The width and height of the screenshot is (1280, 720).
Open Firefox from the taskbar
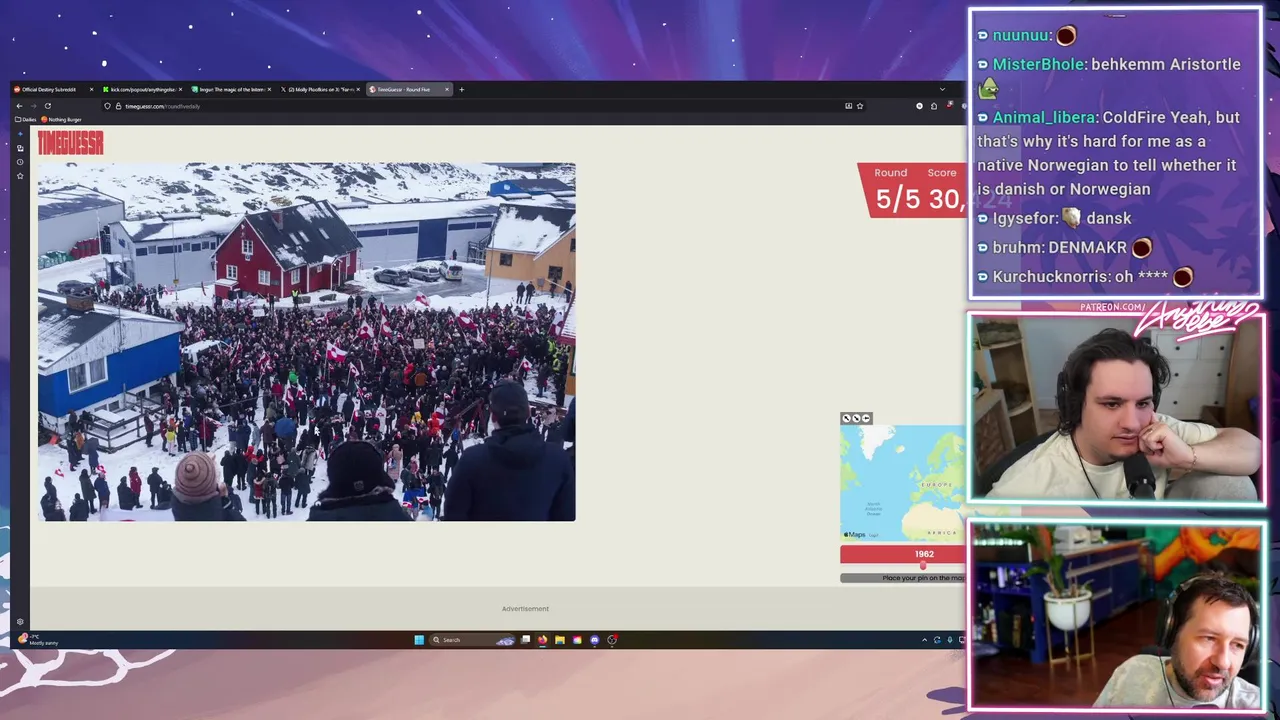(542, 640)
